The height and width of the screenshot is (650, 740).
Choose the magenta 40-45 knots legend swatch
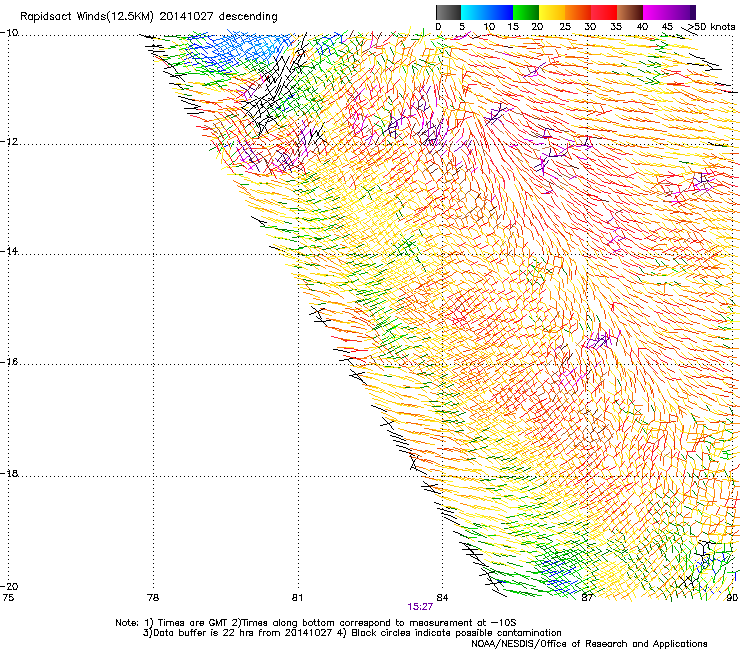point(656,12)
